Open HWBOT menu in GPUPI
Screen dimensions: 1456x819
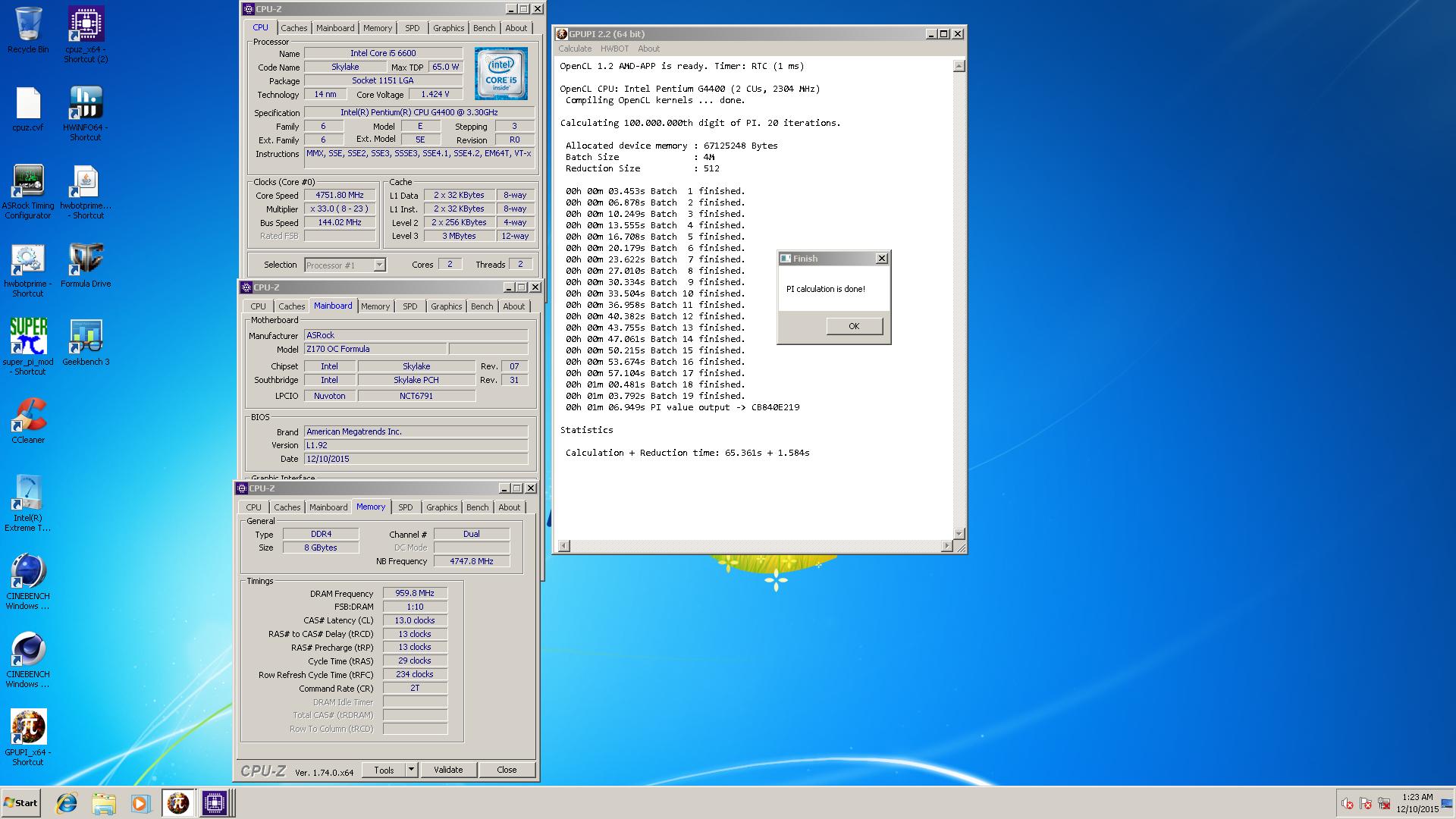pyautogui.click(x=614, y=49)
